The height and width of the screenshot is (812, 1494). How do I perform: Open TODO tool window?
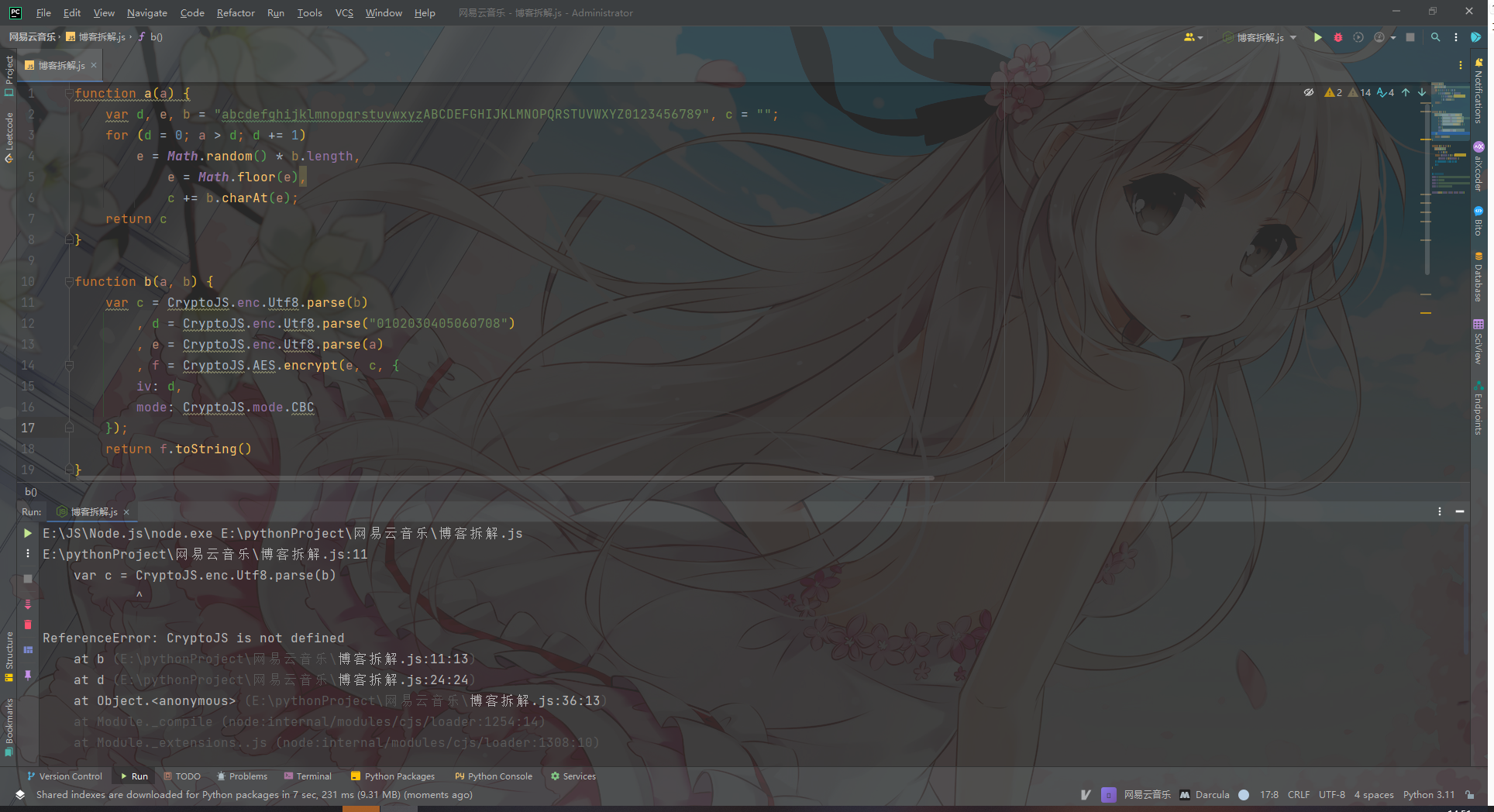tap(182, 776)
